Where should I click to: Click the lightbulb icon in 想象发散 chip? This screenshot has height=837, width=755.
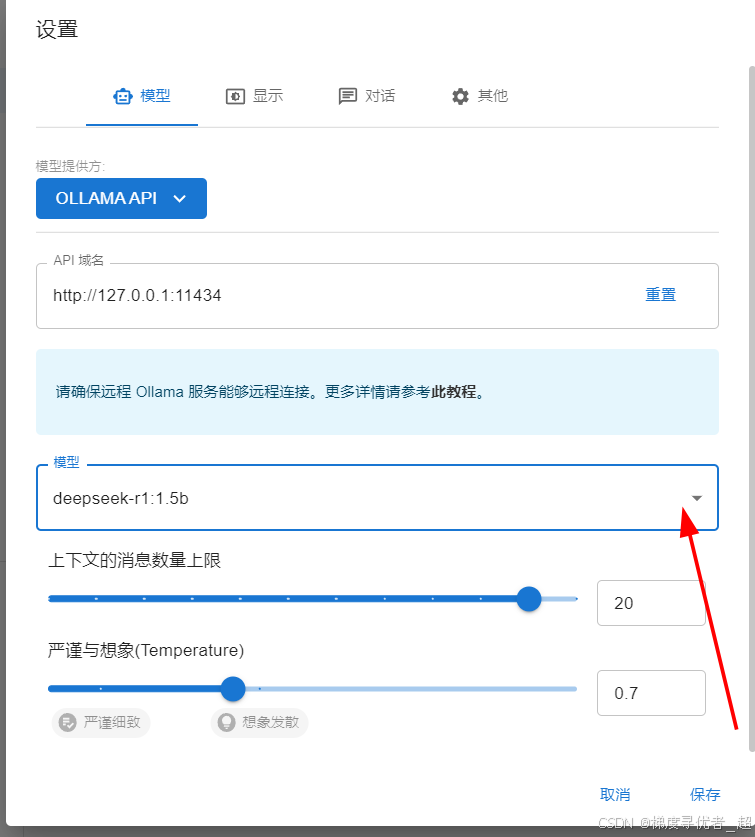point(226,723)
